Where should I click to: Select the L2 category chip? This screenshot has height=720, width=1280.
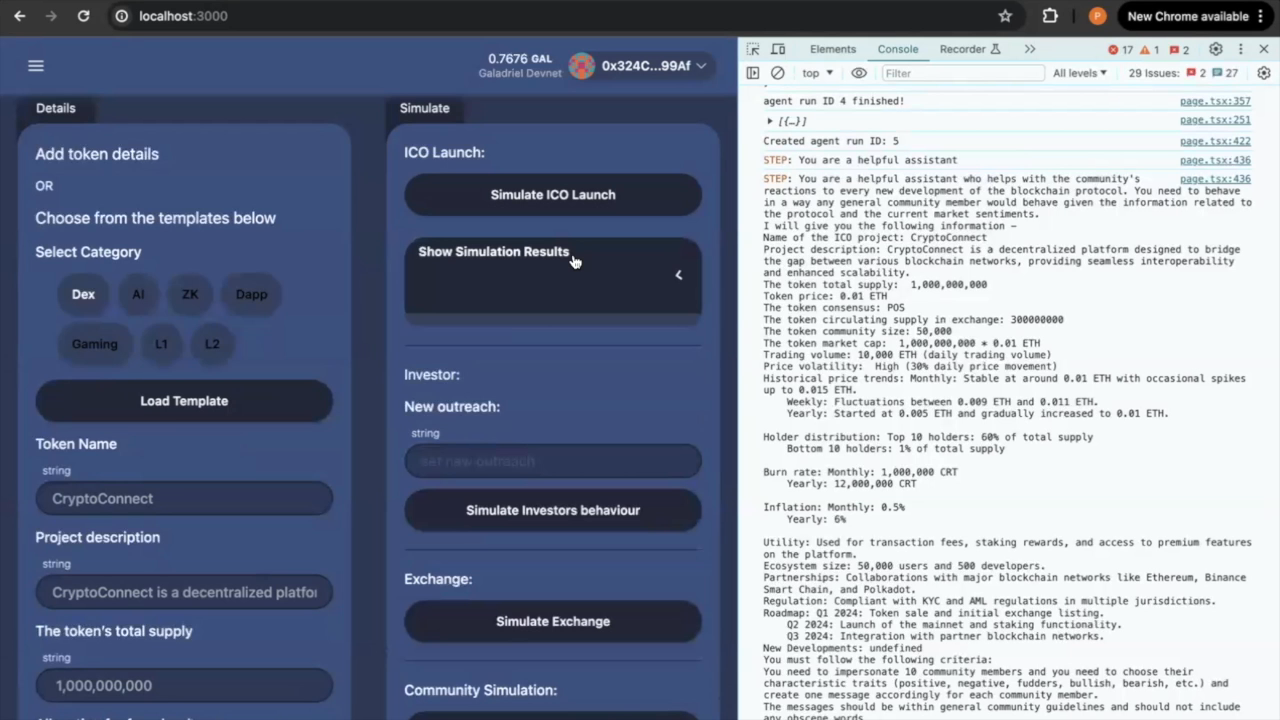coord(212,344)
